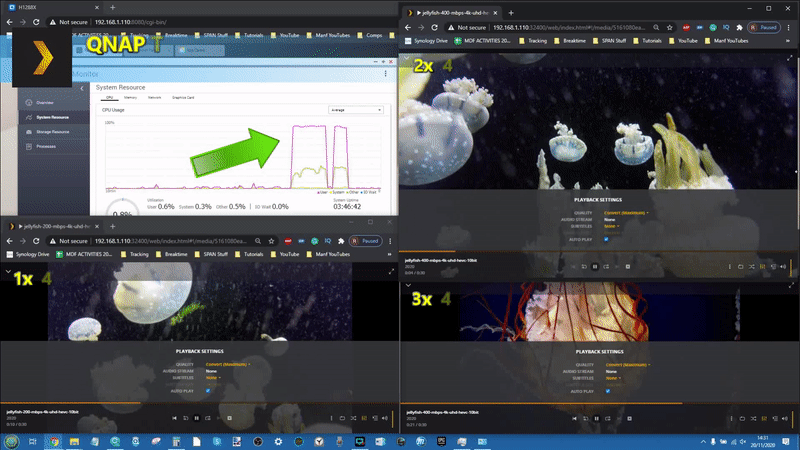Stop playback in the 2x Plex player
The width and height of the screenshot is (800, 450).
click(628, 266)
